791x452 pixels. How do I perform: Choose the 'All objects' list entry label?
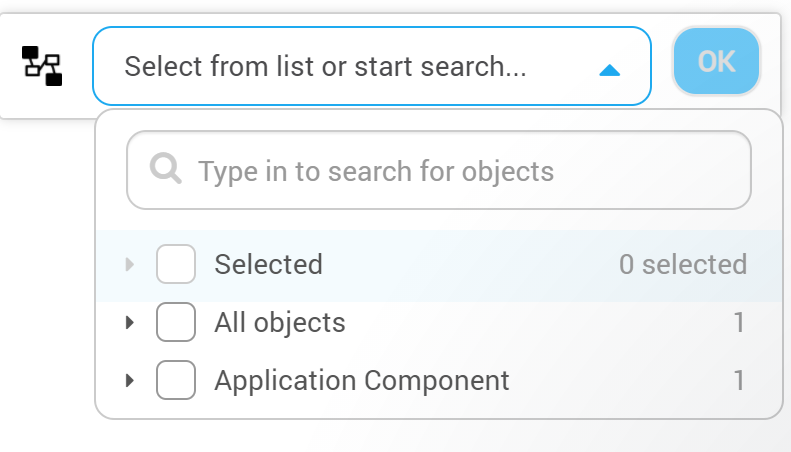[x=280, y=322]
